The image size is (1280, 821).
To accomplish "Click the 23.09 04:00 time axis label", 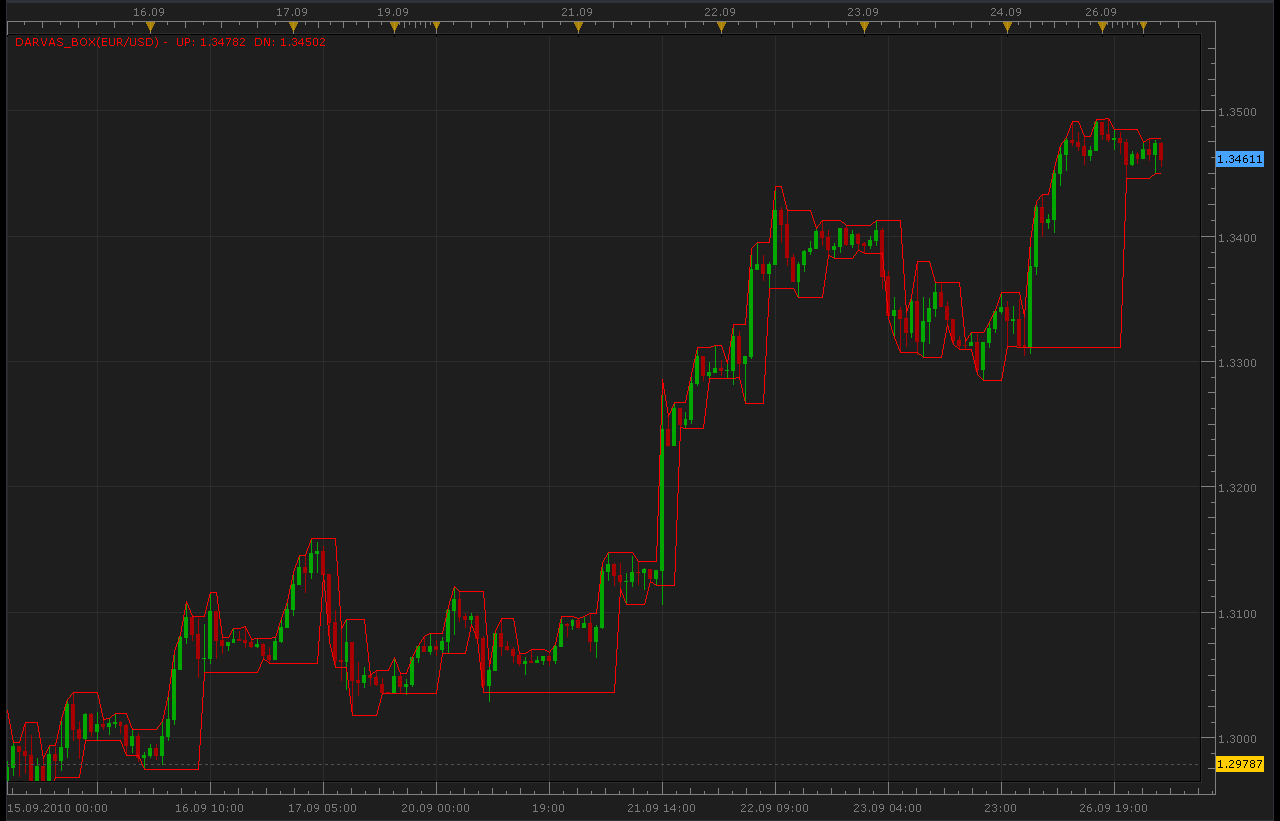I will click(x=887, y=808).
